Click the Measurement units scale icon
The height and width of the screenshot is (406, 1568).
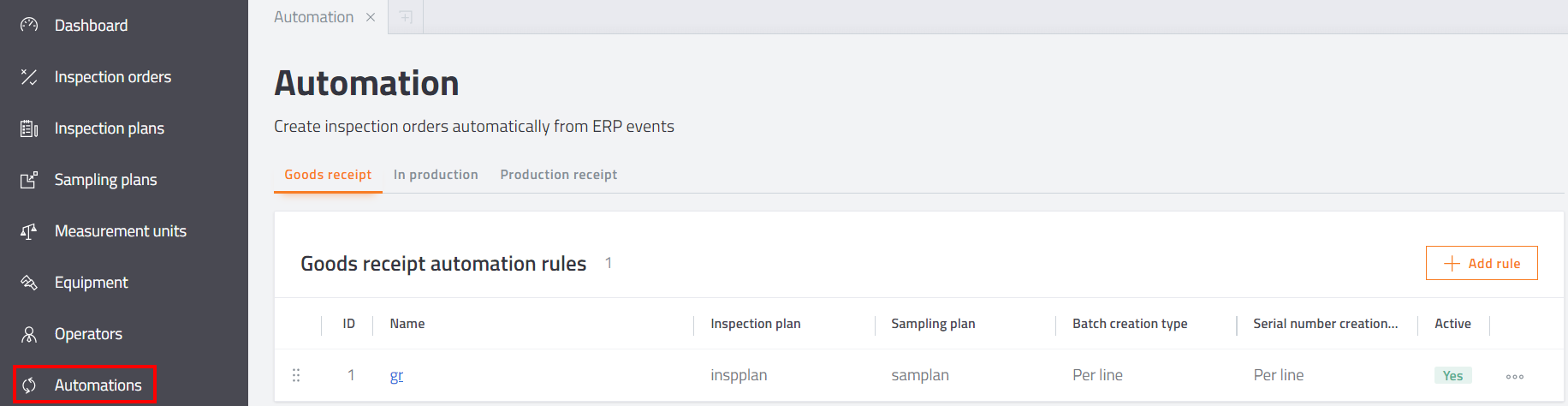pyautogui.click(x=29, y=231)
